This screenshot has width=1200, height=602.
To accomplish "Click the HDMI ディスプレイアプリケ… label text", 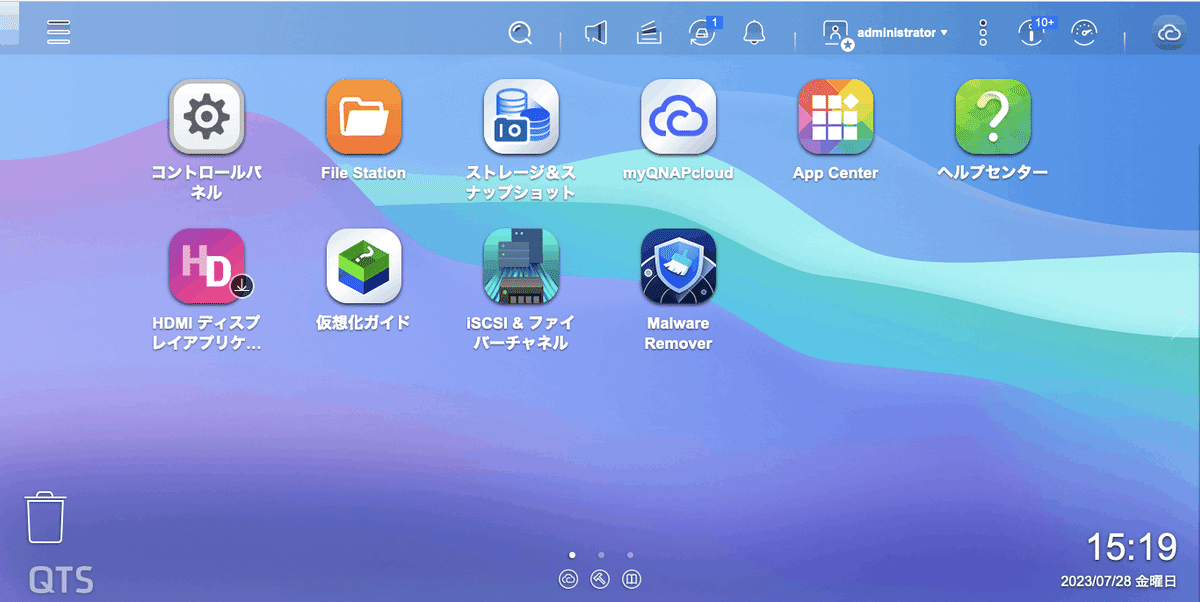I will point(207,333).
